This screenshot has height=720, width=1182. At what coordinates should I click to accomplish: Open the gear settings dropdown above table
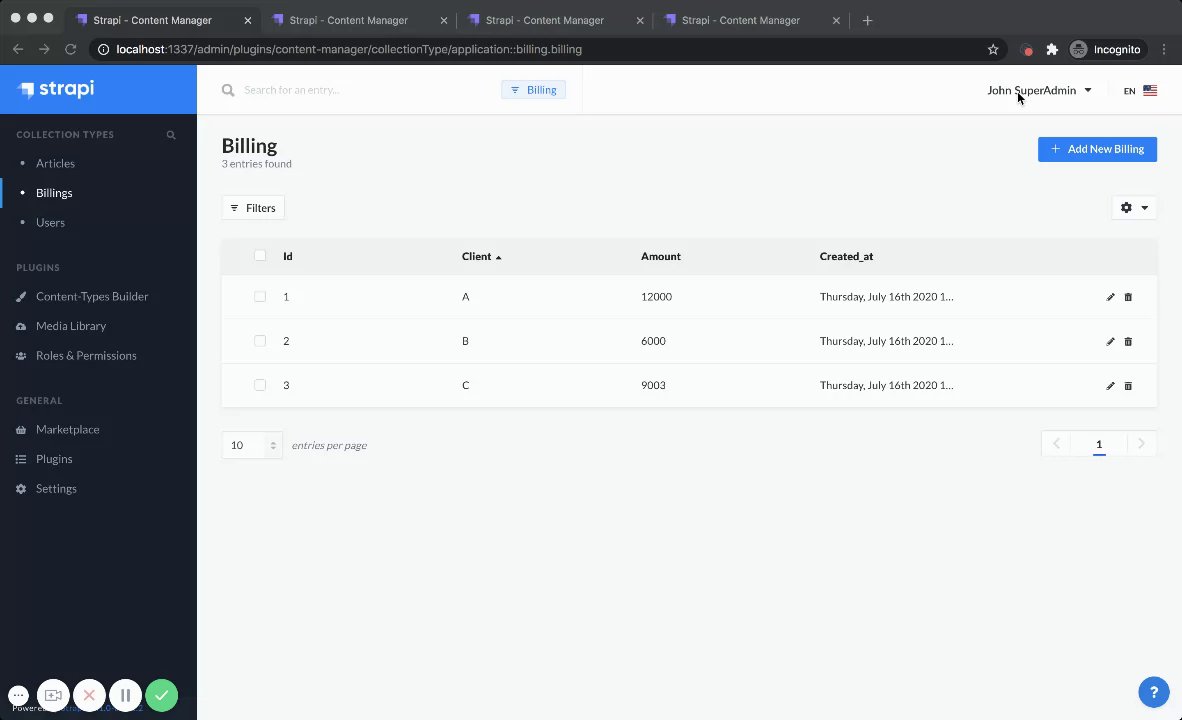click(x=1134, y=207)
